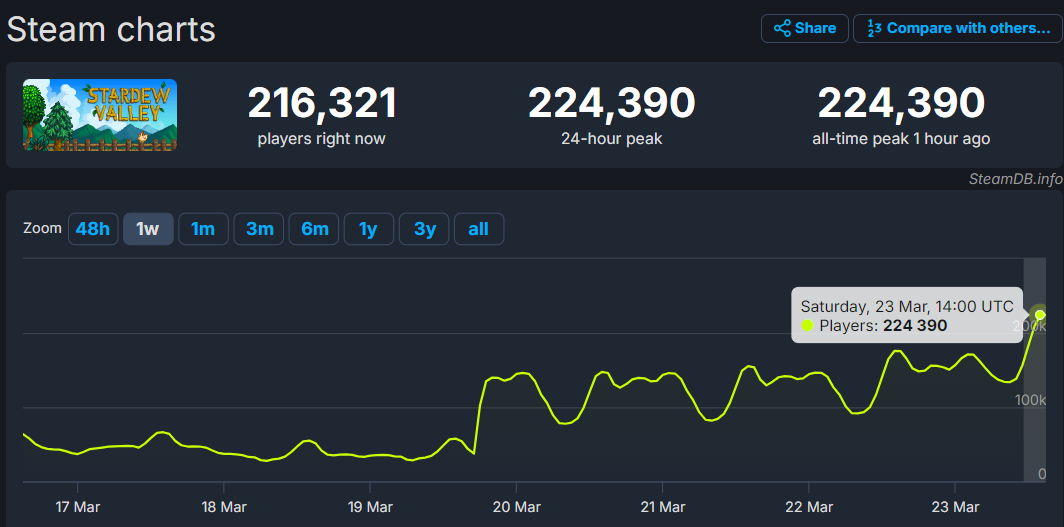Click the share network icon

click(x=782, y=28)
